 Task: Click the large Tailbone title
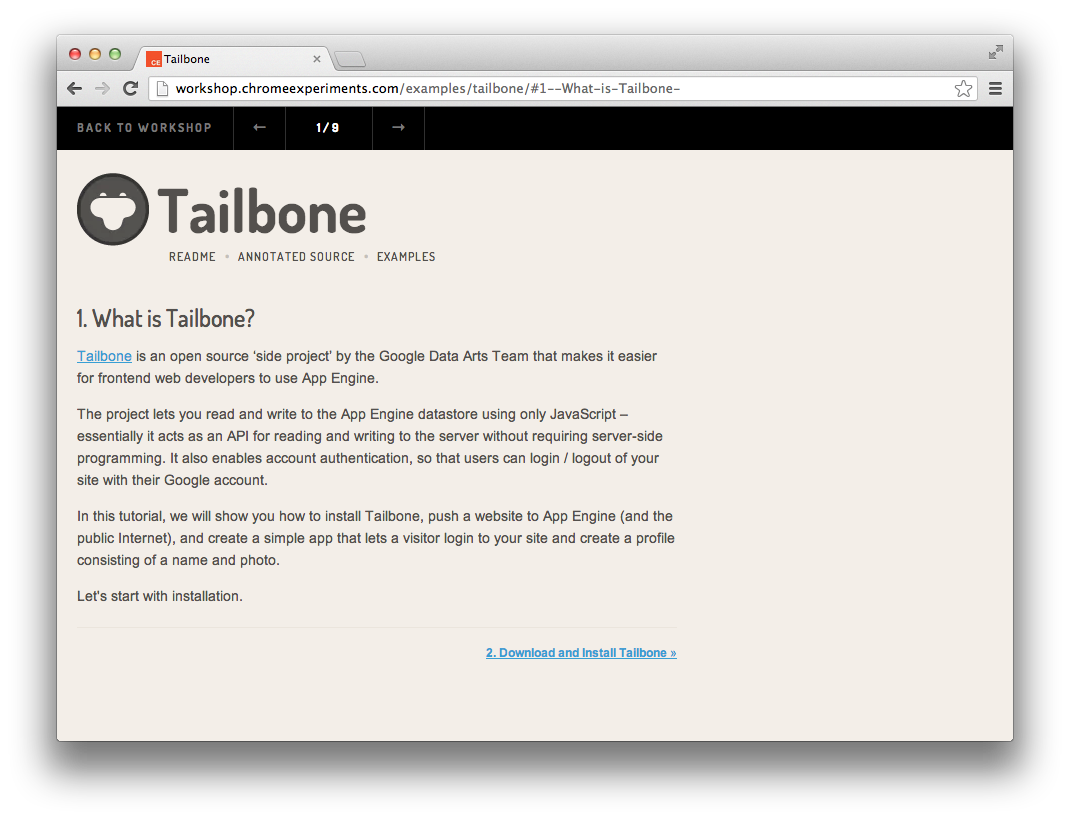point(262,212)
